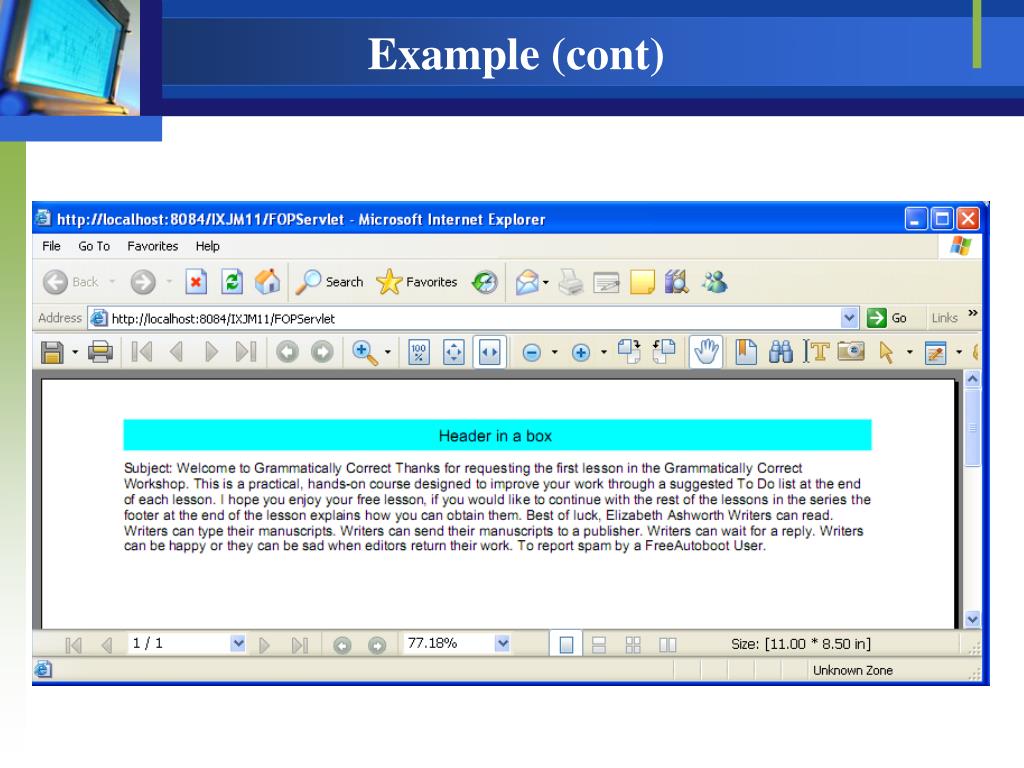Select the Zoom In magnifier tool
1024x768 pixels.
[x=364, y=353]
